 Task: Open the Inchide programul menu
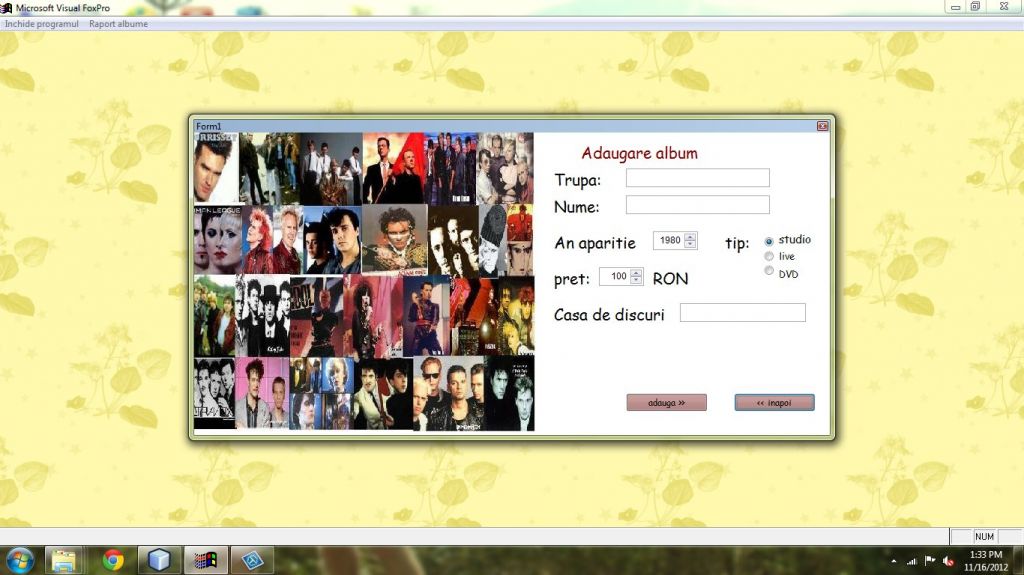point(41,24)
